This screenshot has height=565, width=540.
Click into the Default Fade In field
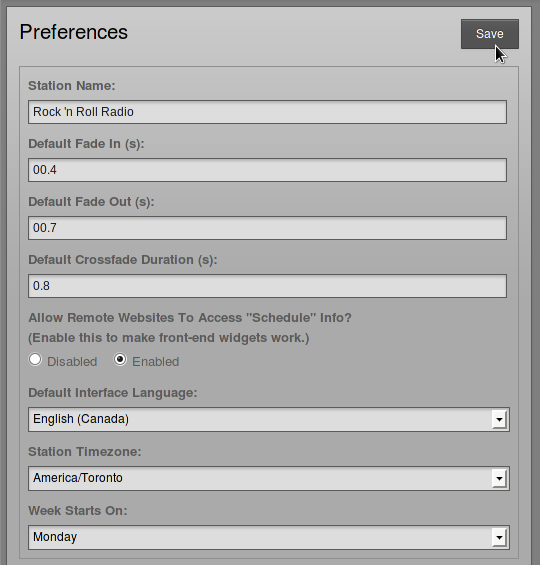pyautogui.click(x=267, y=170)
